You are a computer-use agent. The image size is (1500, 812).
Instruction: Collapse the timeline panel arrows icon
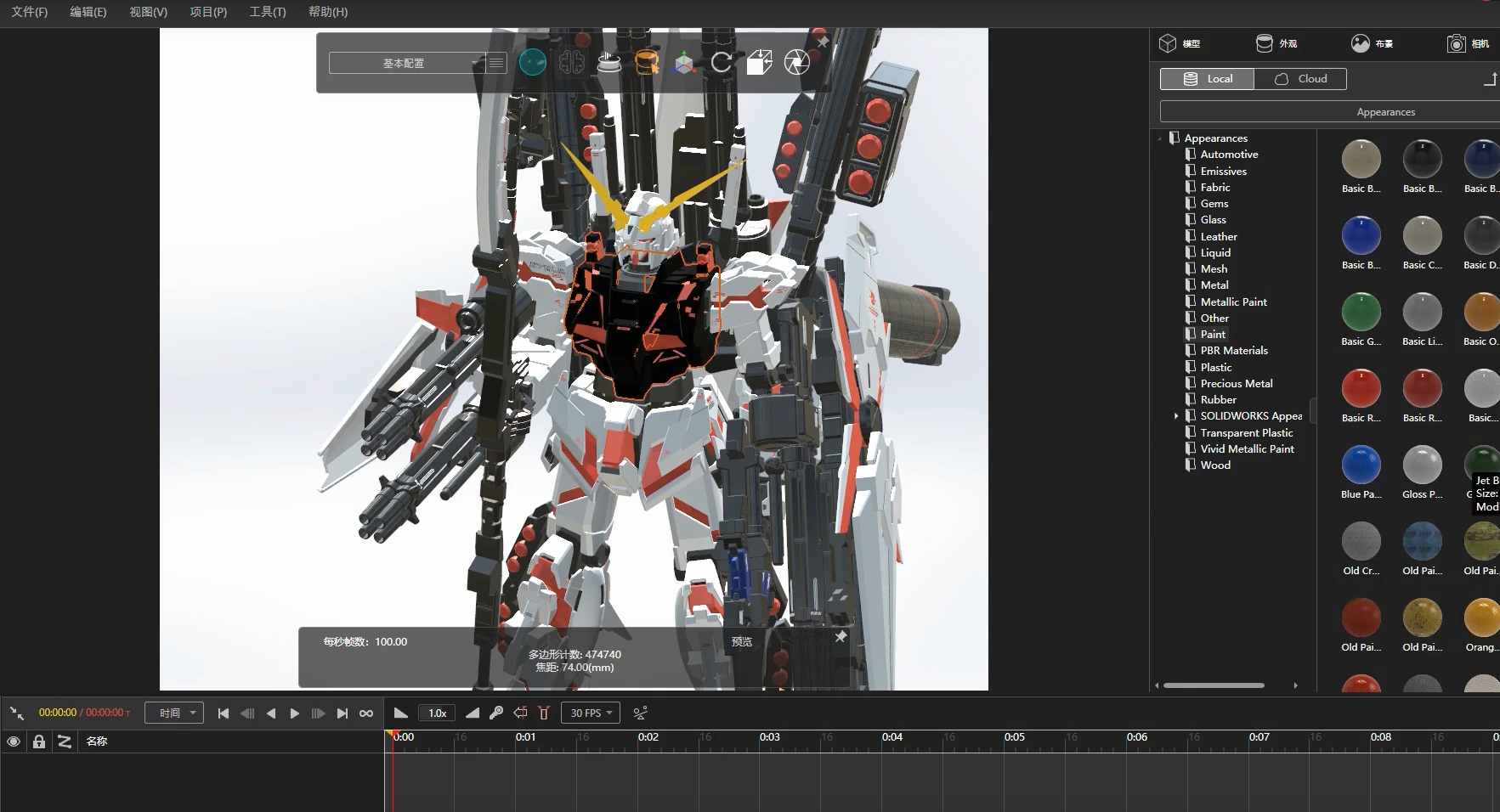tap(17, 713)
